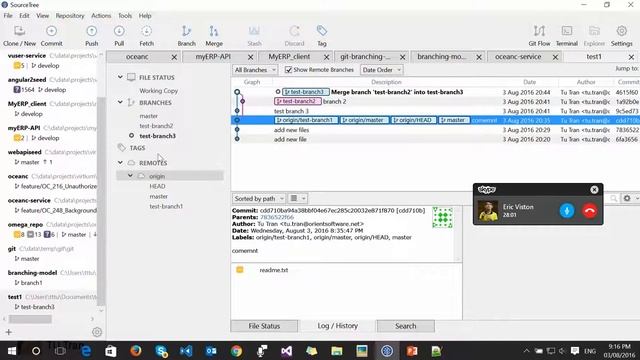
Task: Click the File Status bottom tab
Action: tap(264, 326)
